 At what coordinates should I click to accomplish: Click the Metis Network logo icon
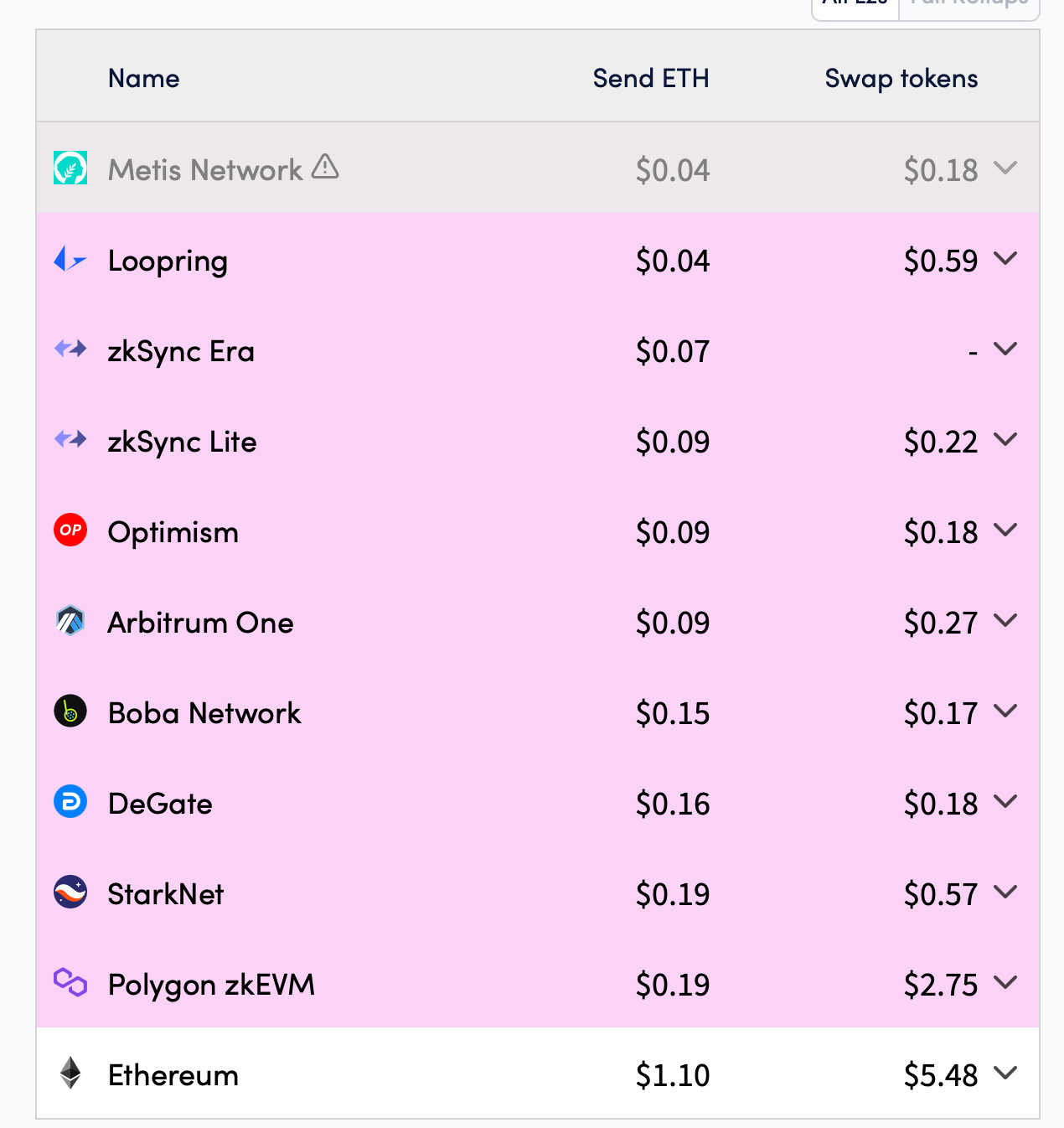pyautogui.click(x=70, y=168)
